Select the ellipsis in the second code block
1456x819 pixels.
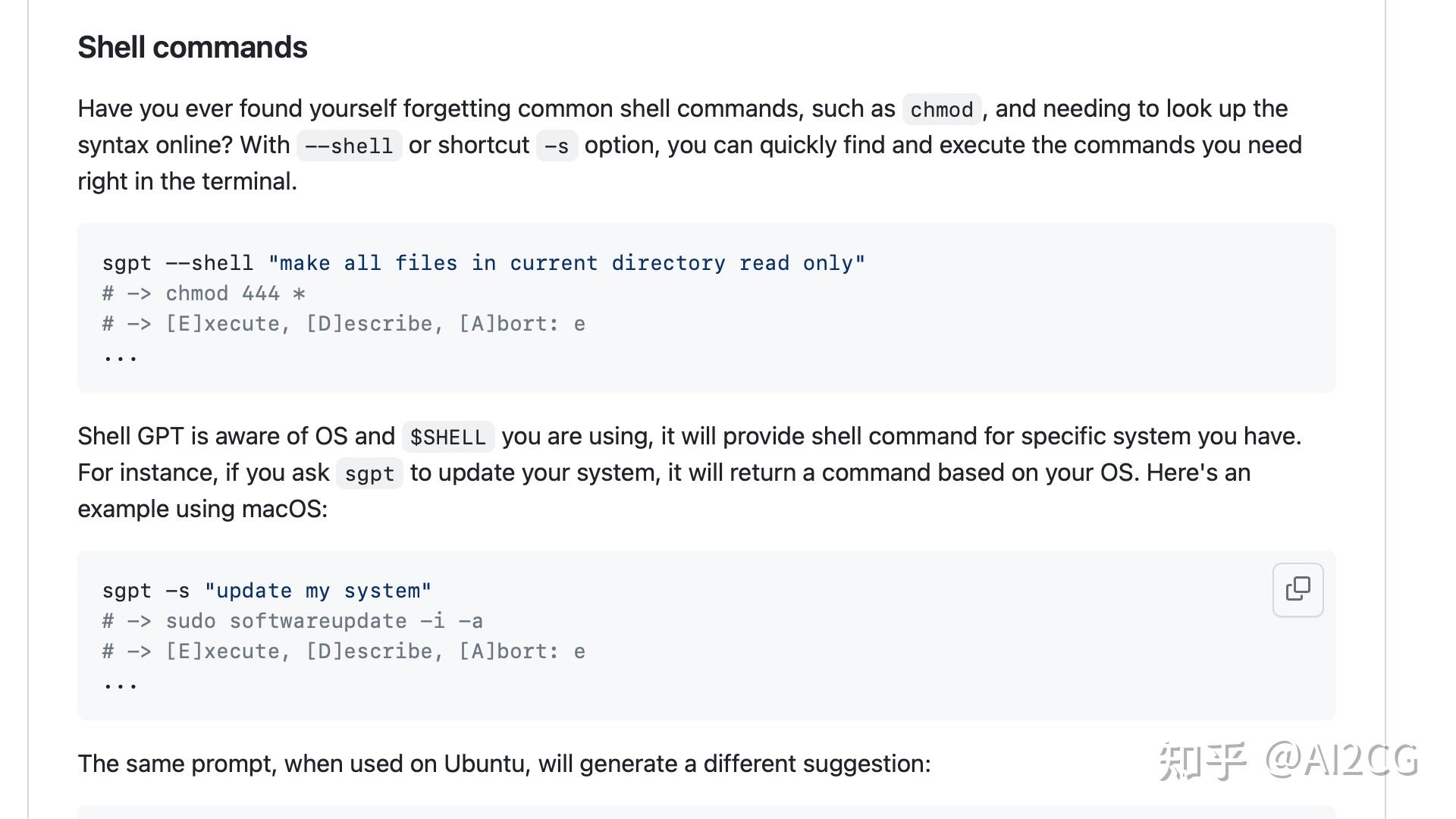(x=120, y=684)
